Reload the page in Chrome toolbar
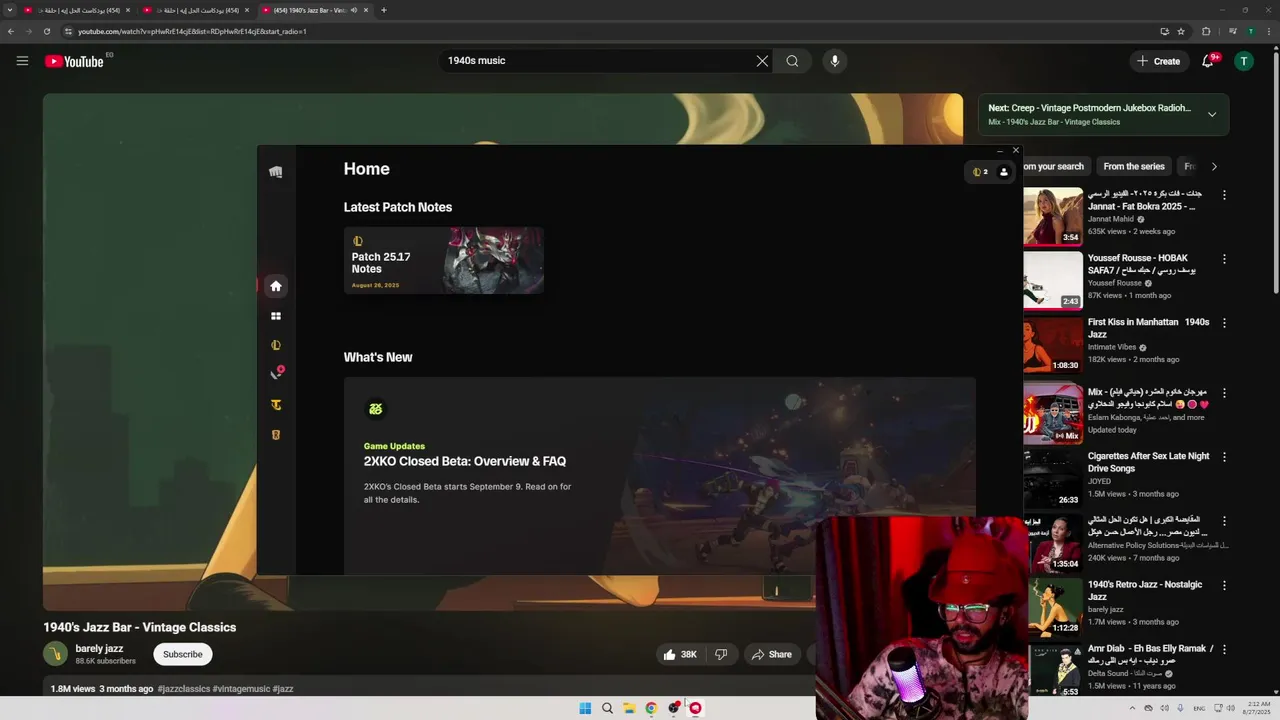 click(x=47, y=31)
